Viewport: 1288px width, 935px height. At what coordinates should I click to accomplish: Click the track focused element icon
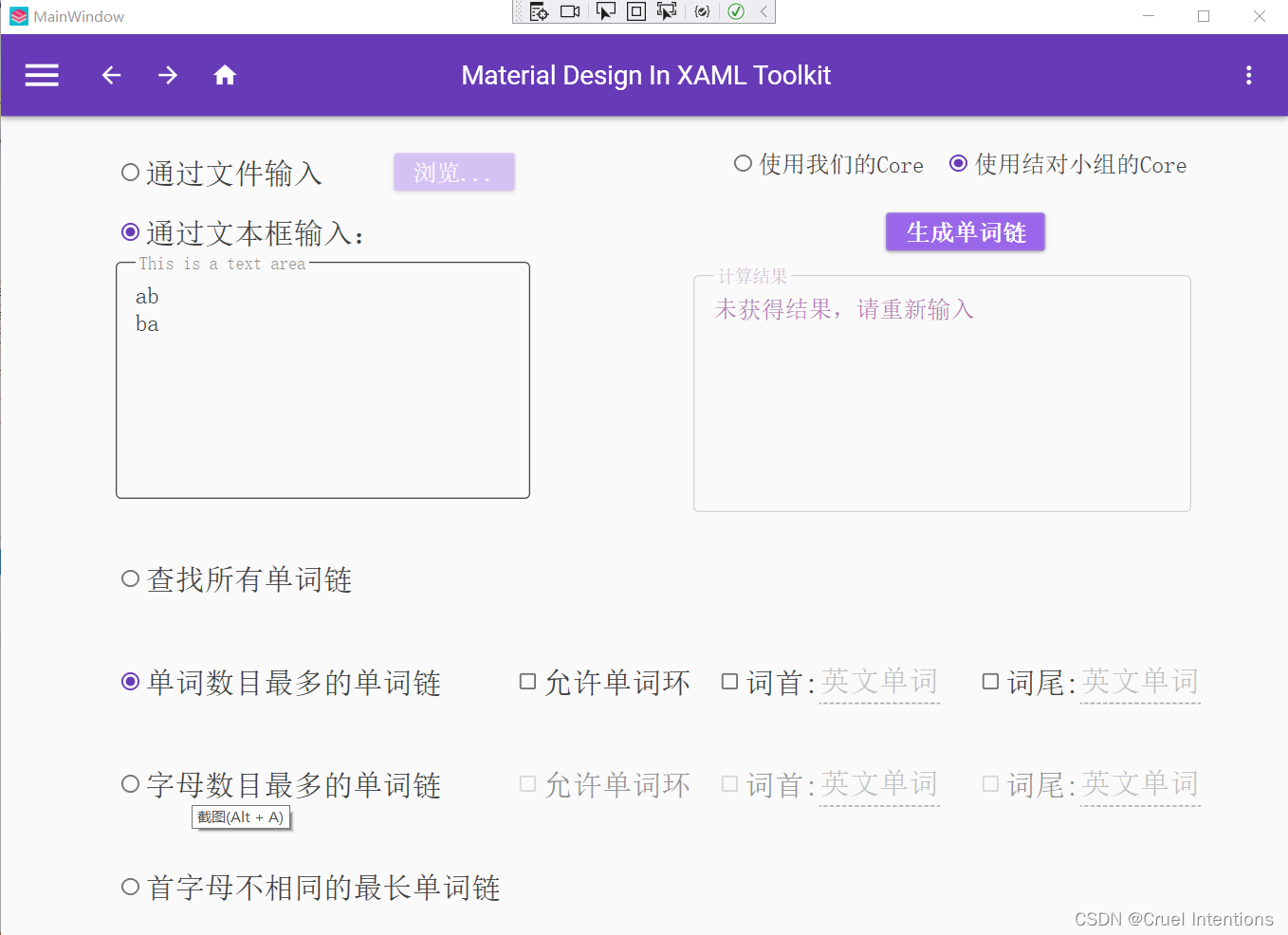pyautogui.click(x=667, y=11)
